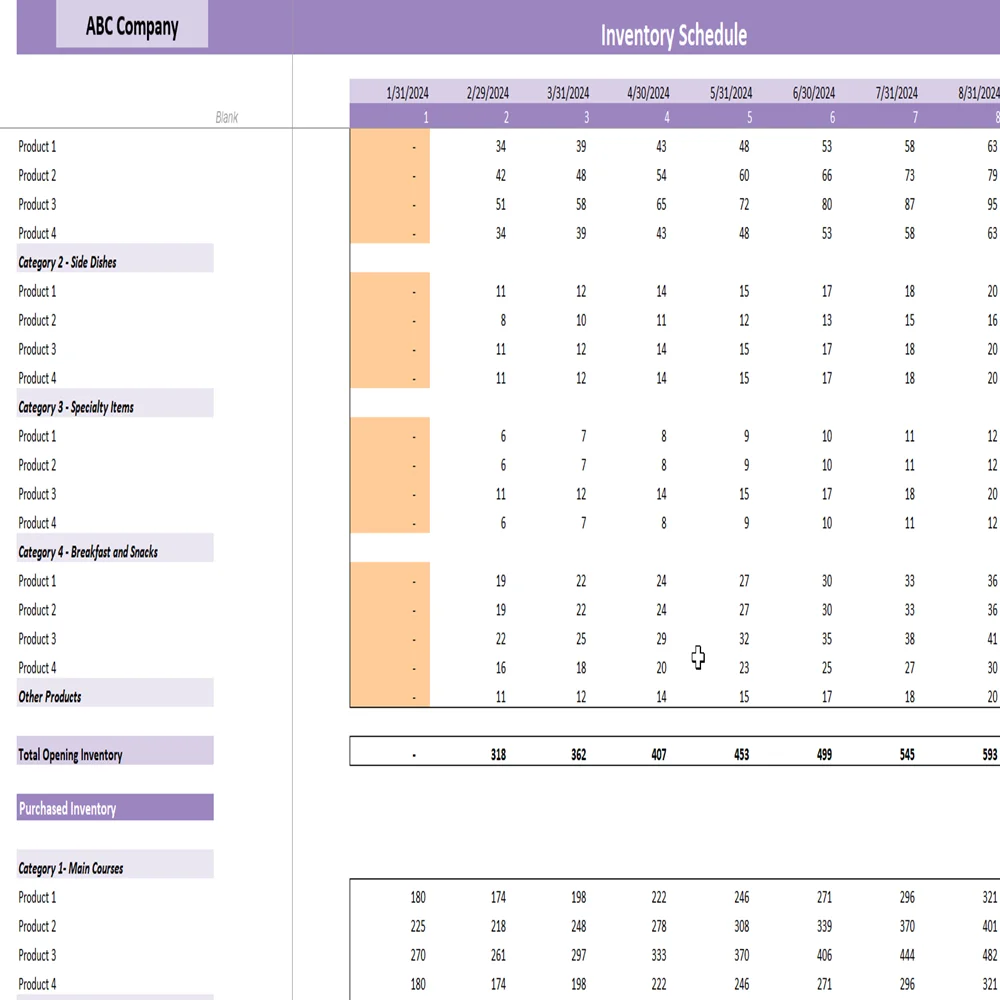Click the 6/30/2024 date column header
Image resolution: width=1000 pixels, height=1000 pixels.
tap(813, 93)
